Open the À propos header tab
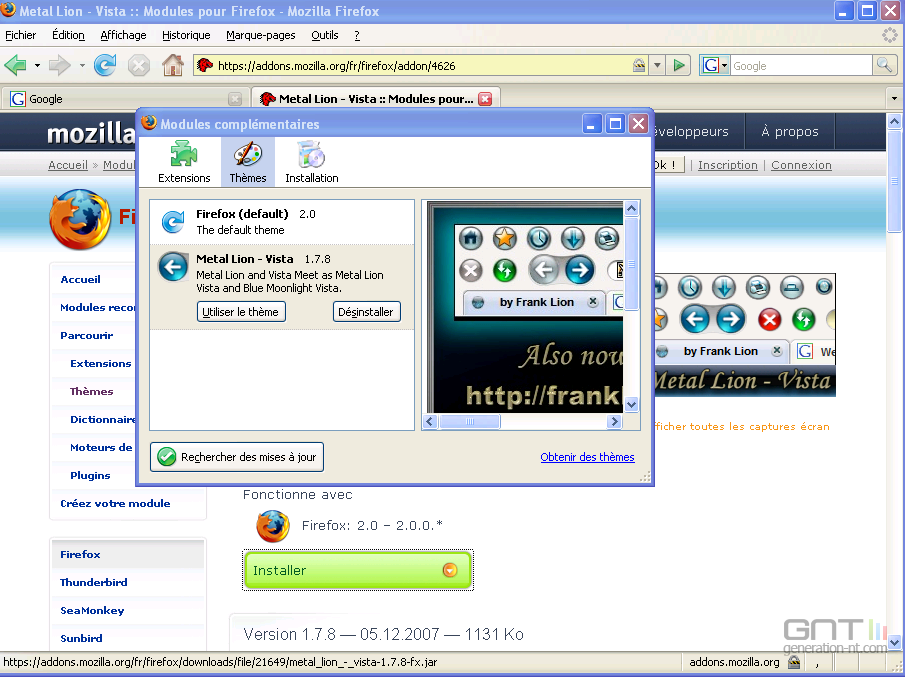905x677 pixels. 790,132
